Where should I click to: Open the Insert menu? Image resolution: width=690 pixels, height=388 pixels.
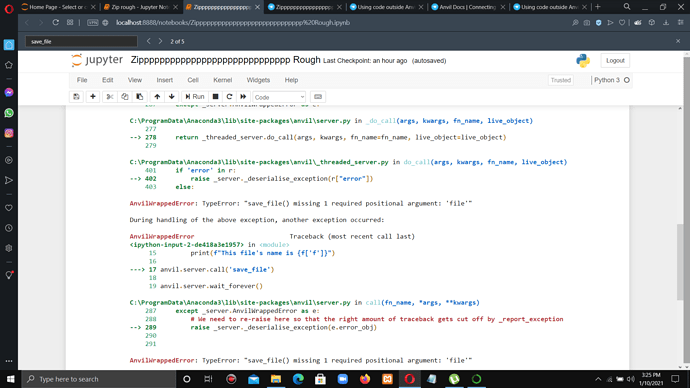[x=165, y=80]
